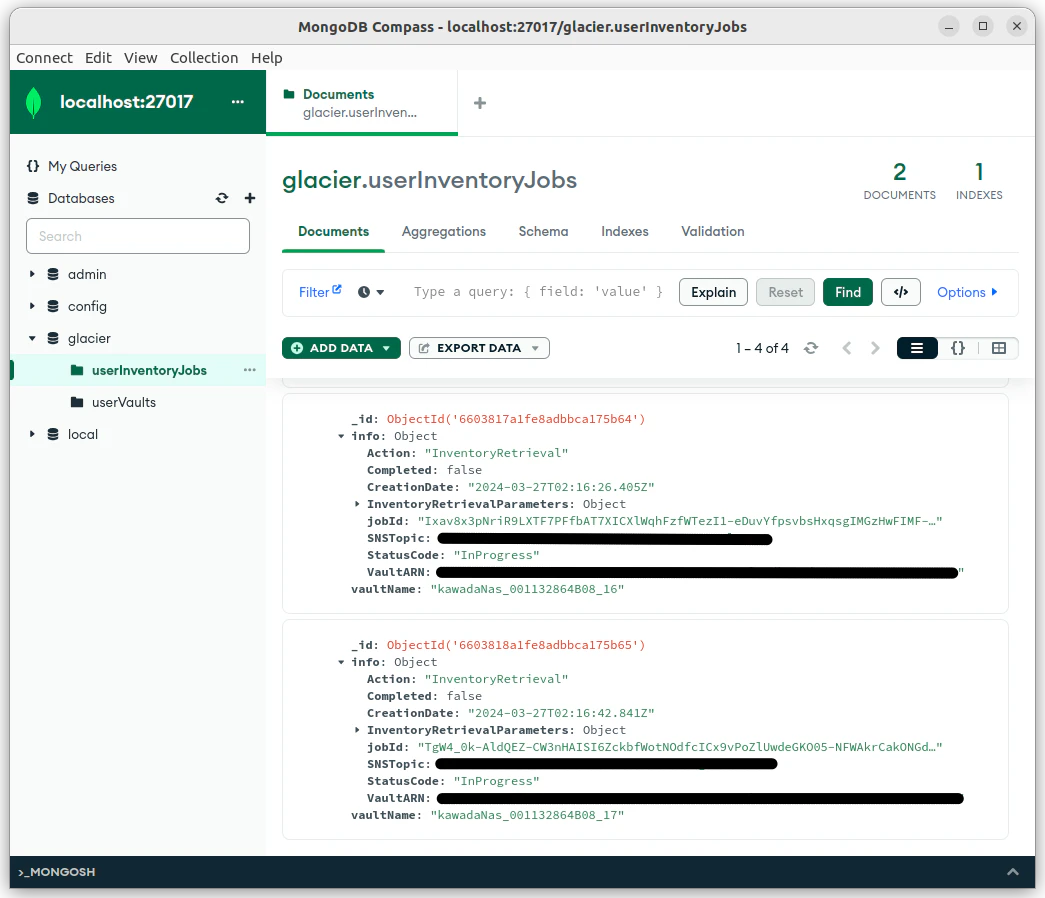The image size is (1045, 898).
Task: Expand the MongoSH shell panel
Action: point(1012,872)
